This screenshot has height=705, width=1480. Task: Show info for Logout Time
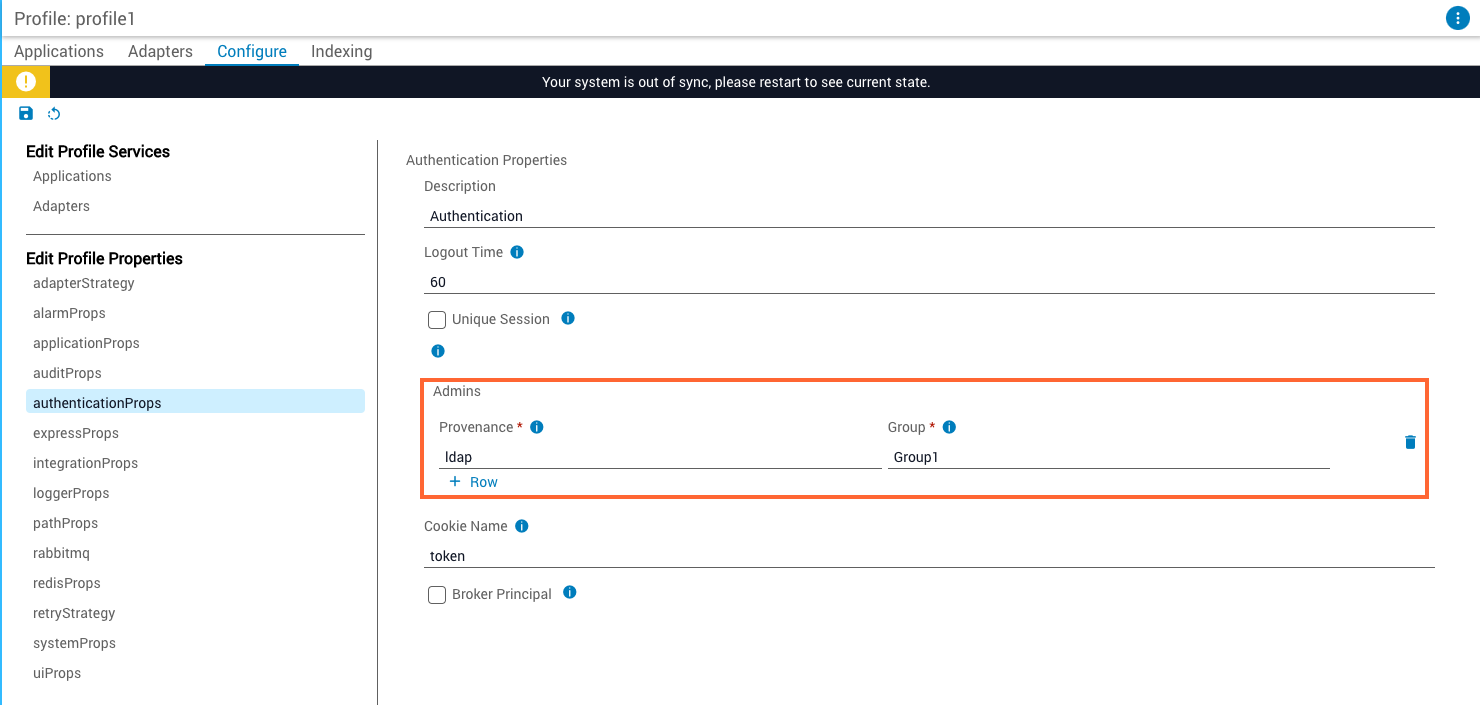(x=517, y=252)
